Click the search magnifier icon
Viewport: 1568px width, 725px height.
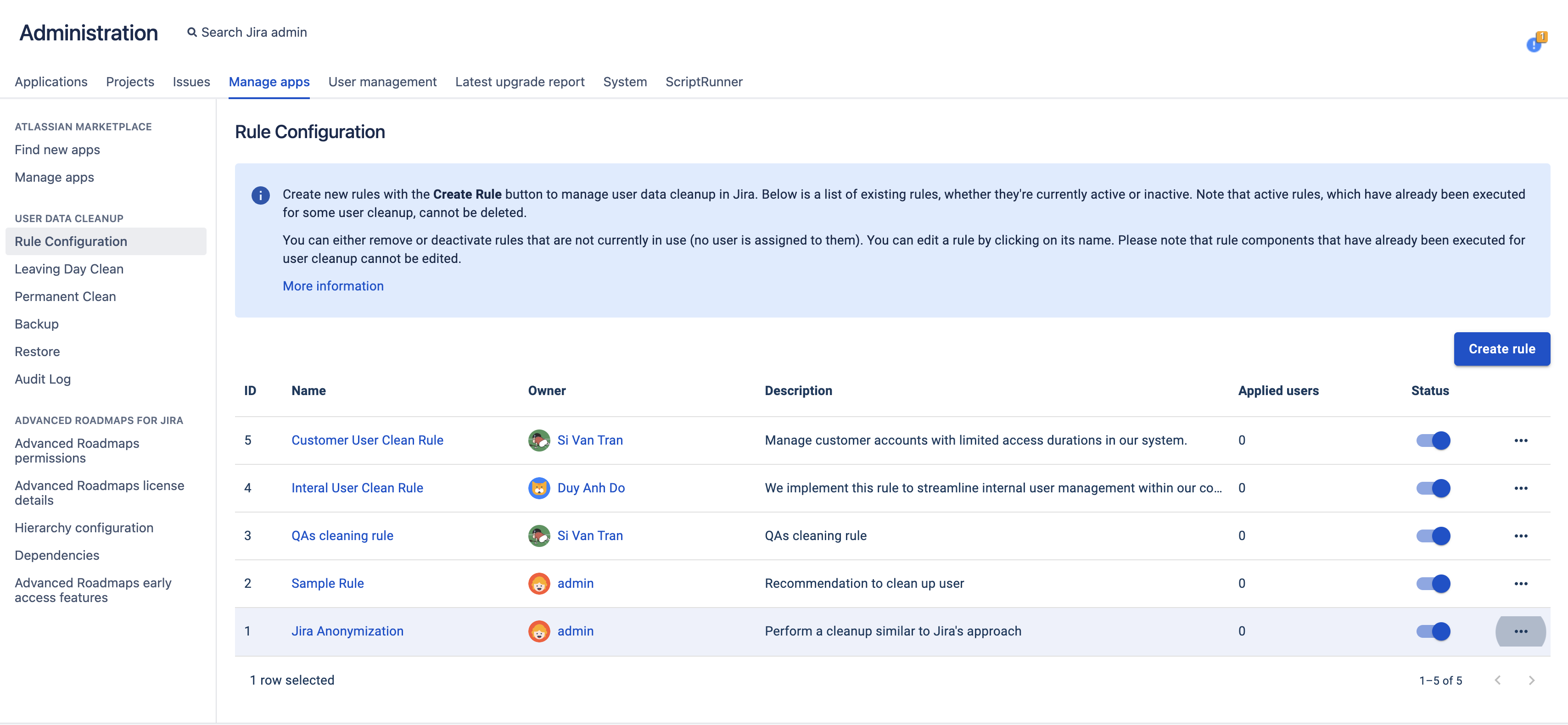(192, 32)
